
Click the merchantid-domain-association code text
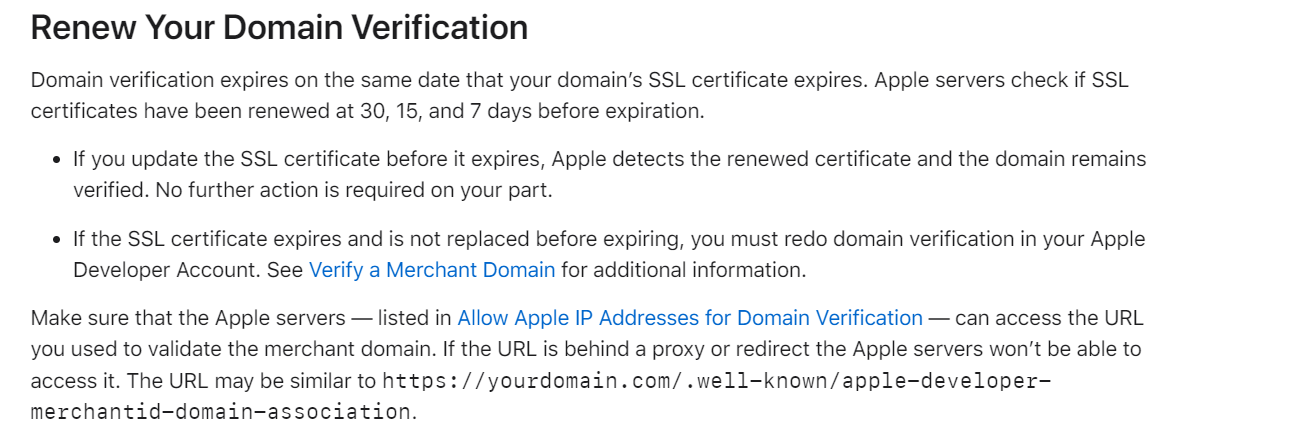(220, 412)
